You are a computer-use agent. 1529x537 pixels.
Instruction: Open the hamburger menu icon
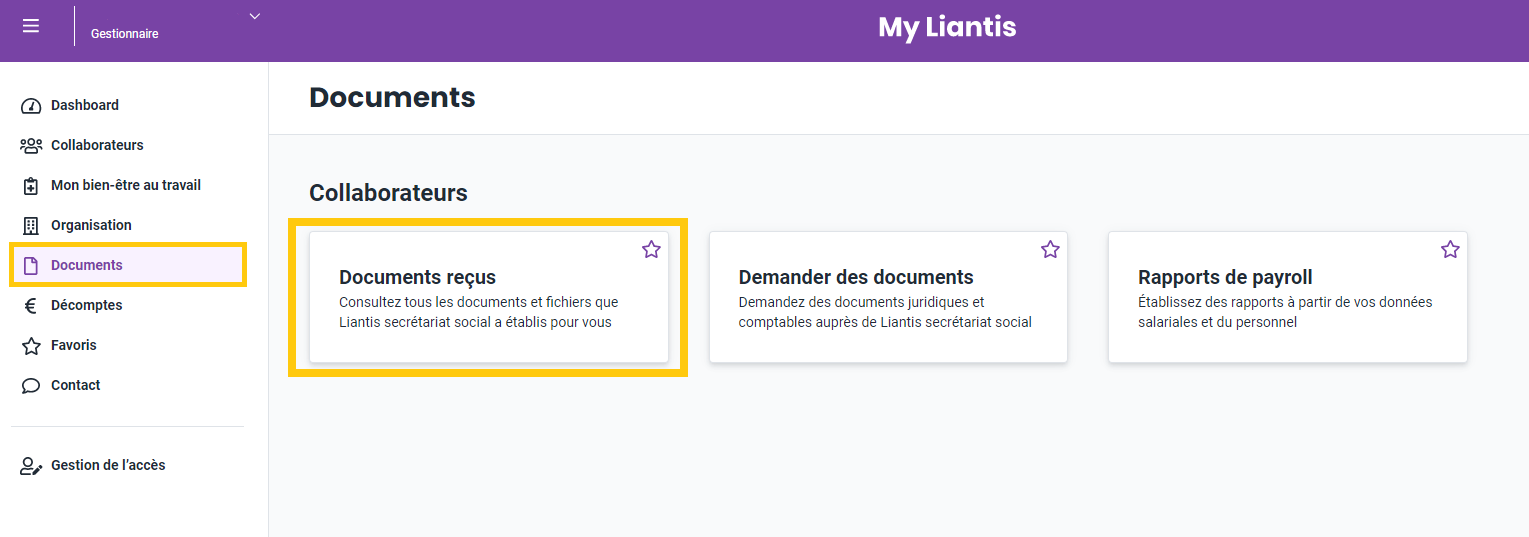[x=31, y=26]
